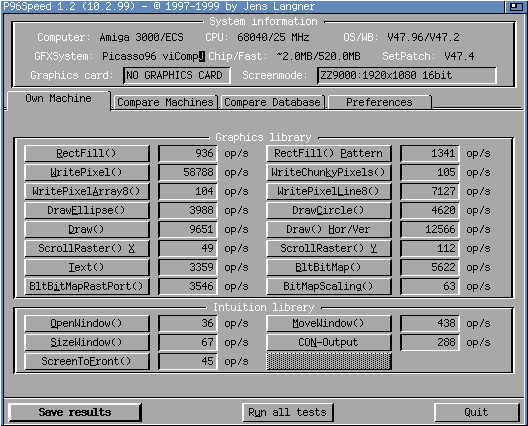
Task: Run the Draw() test
Action: click(87, 229)
